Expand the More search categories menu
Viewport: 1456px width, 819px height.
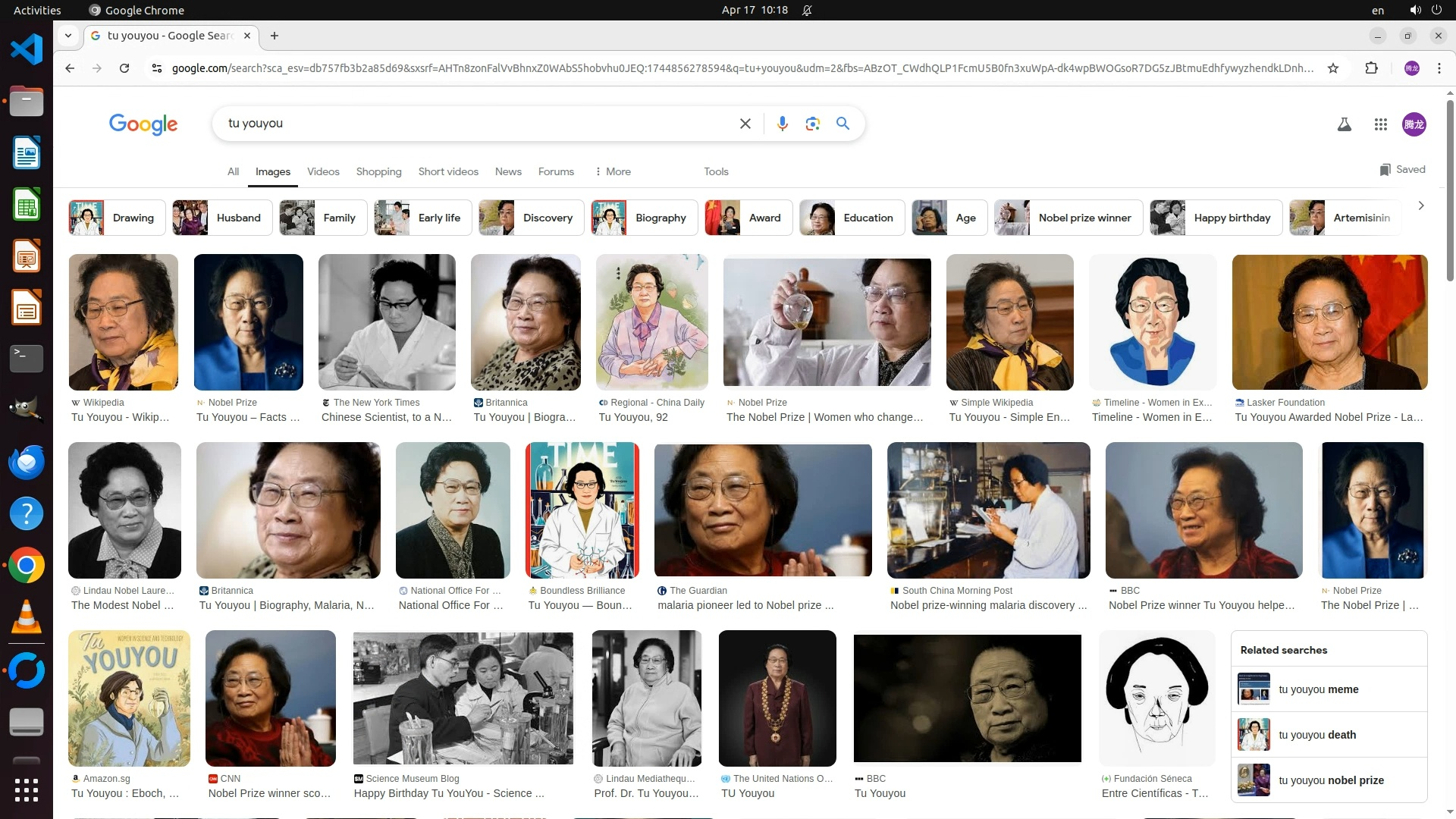click(x=613, y=171)
